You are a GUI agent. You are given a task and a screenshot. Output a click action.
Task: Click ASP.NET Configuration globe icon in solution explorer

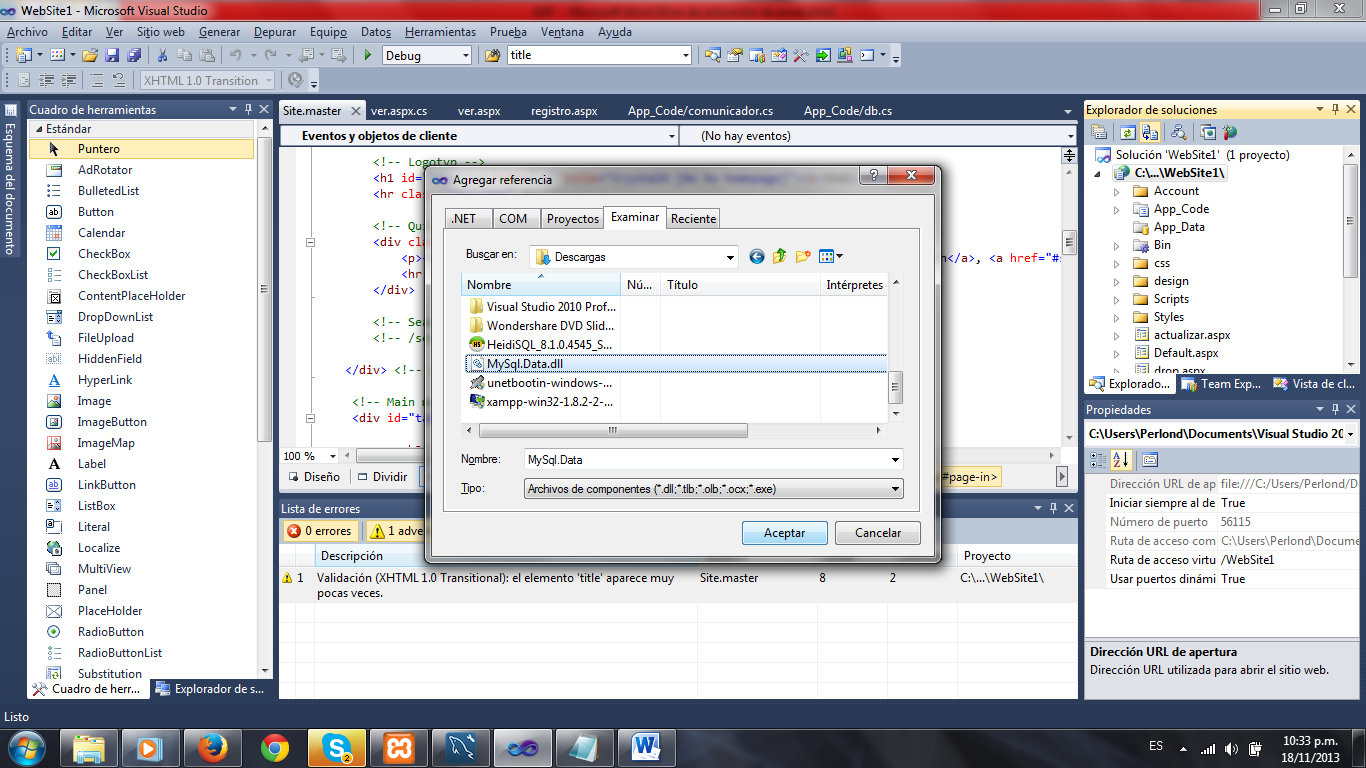click(x=1230, y=132)
